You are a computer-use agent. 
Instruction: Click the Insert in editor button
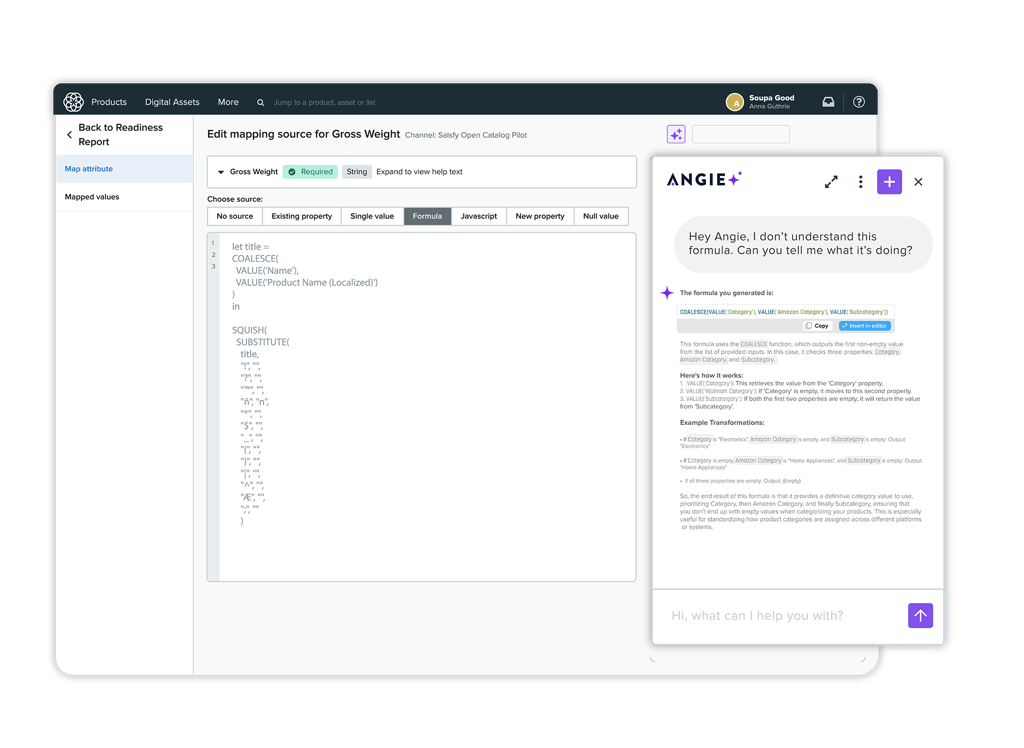(864, 326)
